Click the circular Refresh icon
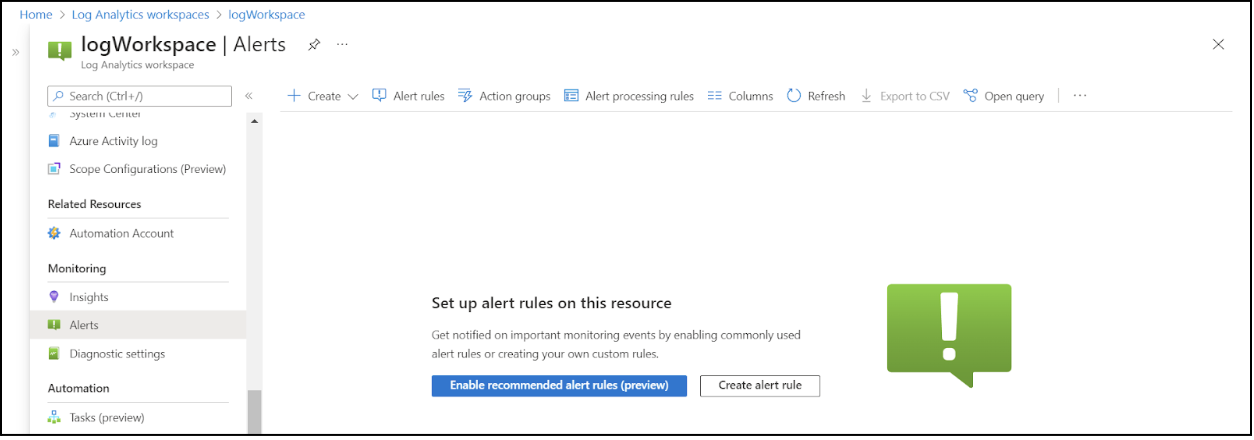Screen dimensions: 1254x440 [x=794, y=96]
